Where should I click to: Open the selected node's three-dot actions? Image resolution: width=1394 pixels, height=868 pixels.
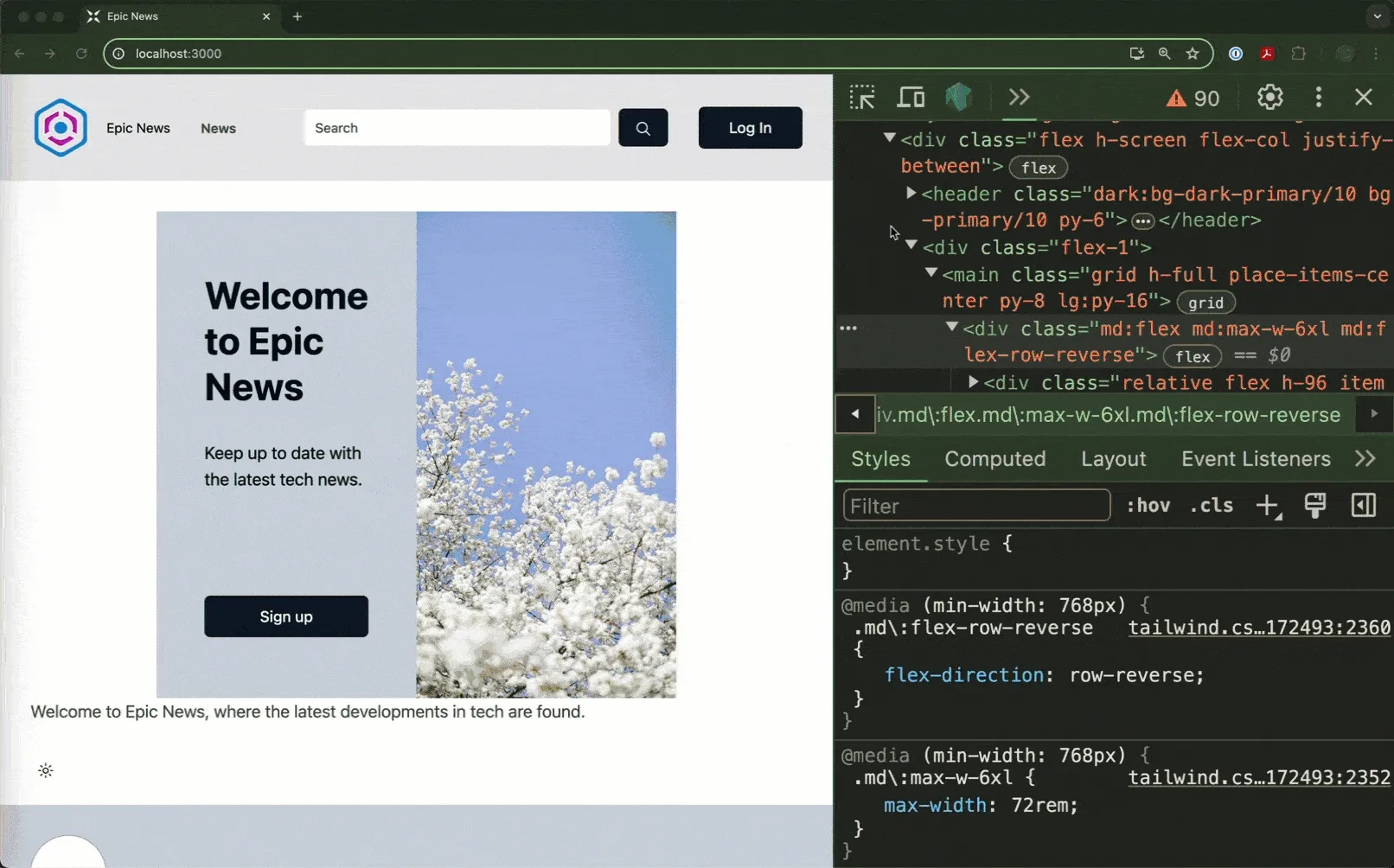click(x=848, y=329)
